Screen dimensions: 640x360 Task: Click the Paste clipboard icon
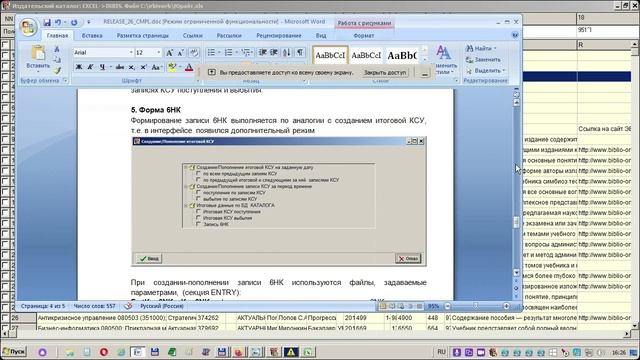(x=38, y=53)
